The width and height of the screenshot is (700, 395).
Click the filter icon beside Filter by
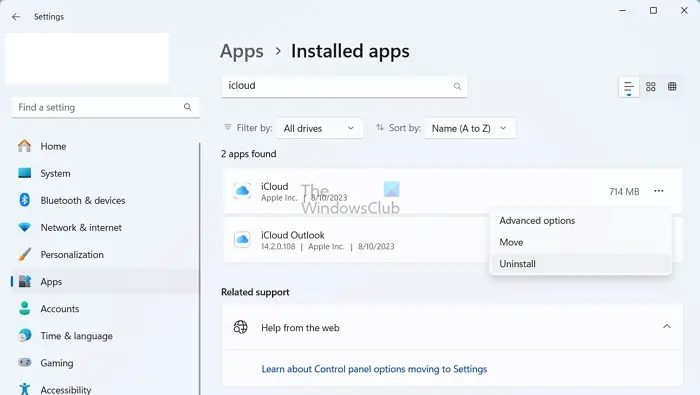228,127
